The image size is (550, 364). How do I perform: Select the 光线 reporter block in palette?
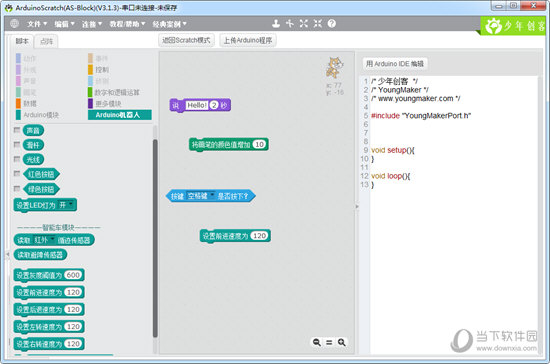[33, 160]
